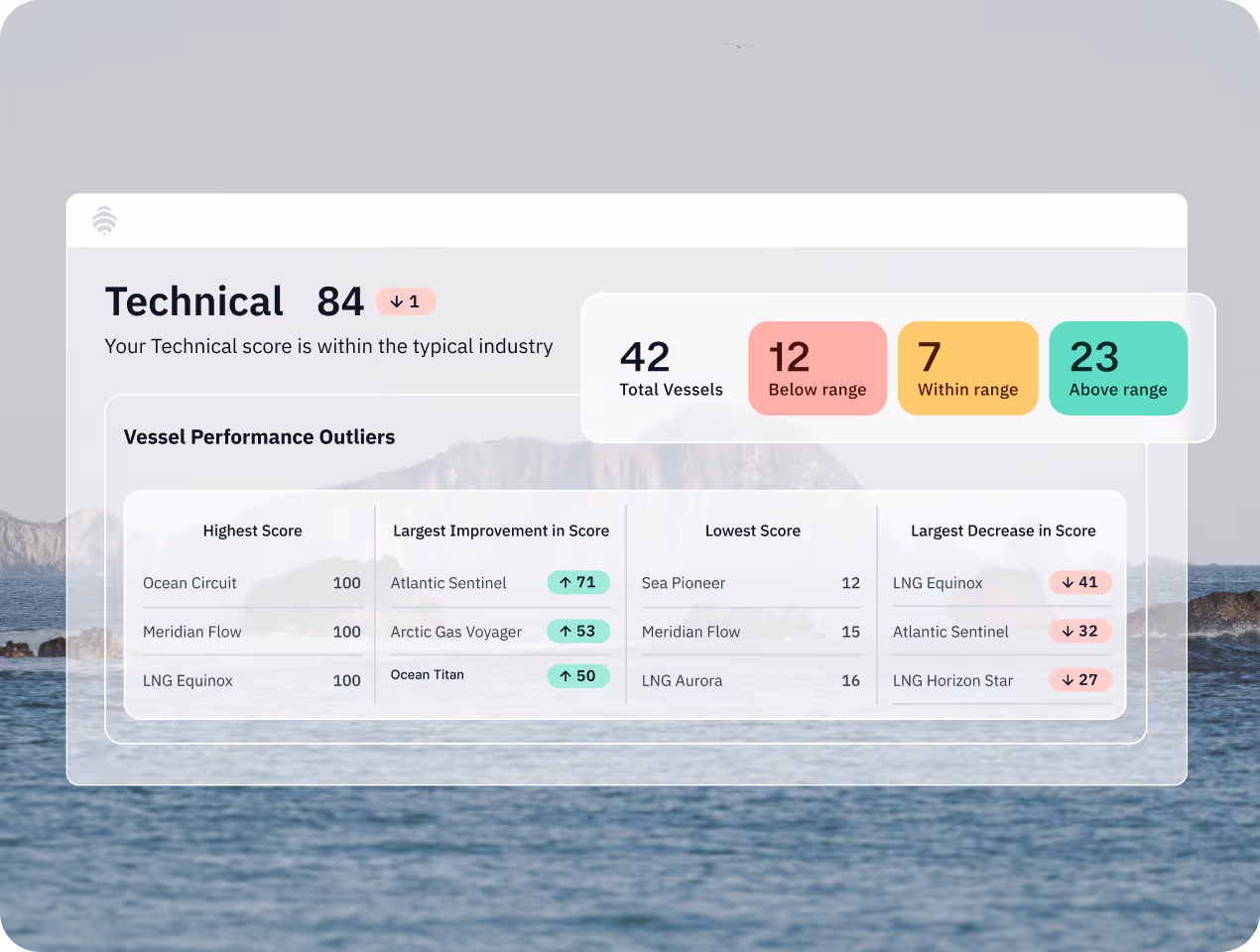Click the Below range summary card
The width and height of the screenshot is (1260, 952).
818,368
